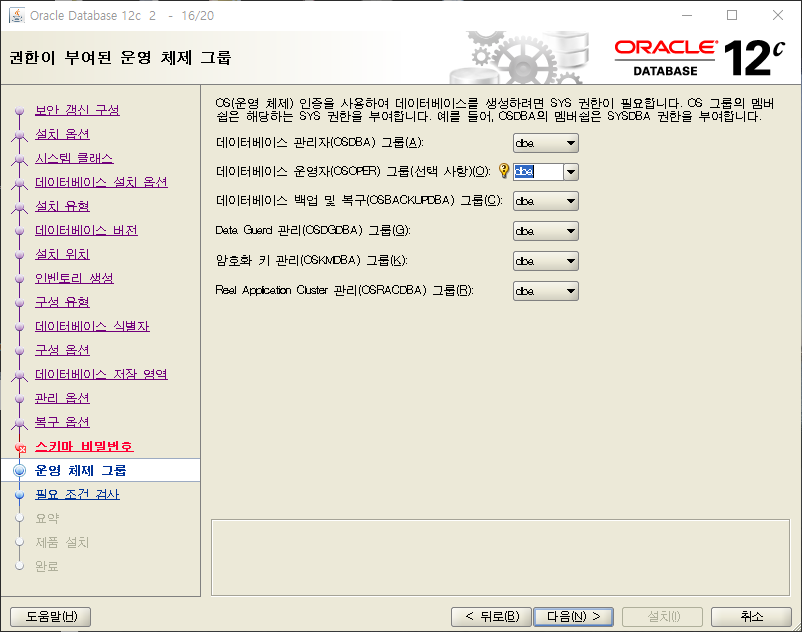Go to 관리 옵션 step
802x632 pixels.
click(x=62, y=398)
